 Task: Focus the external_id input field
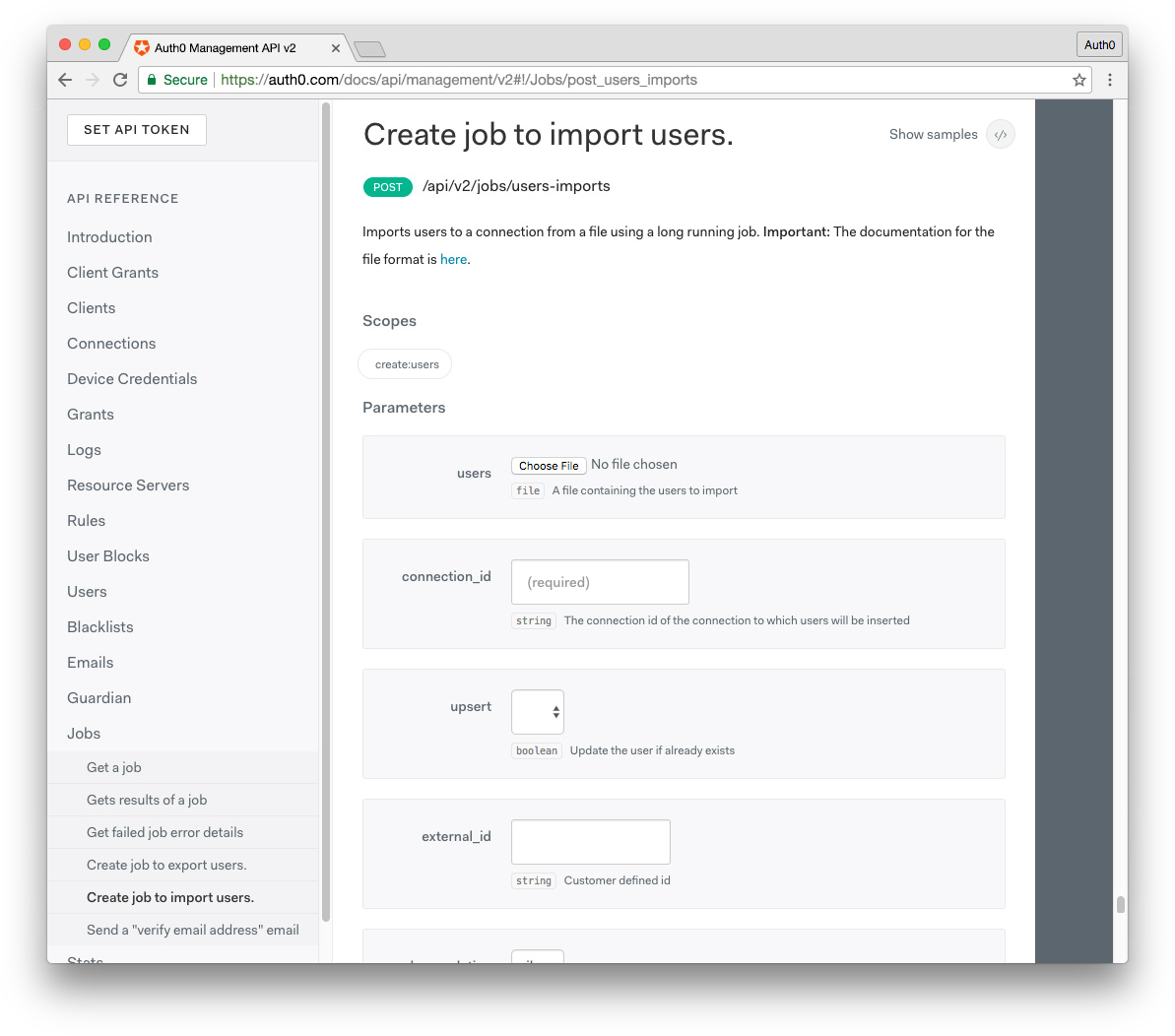point(591,842)
